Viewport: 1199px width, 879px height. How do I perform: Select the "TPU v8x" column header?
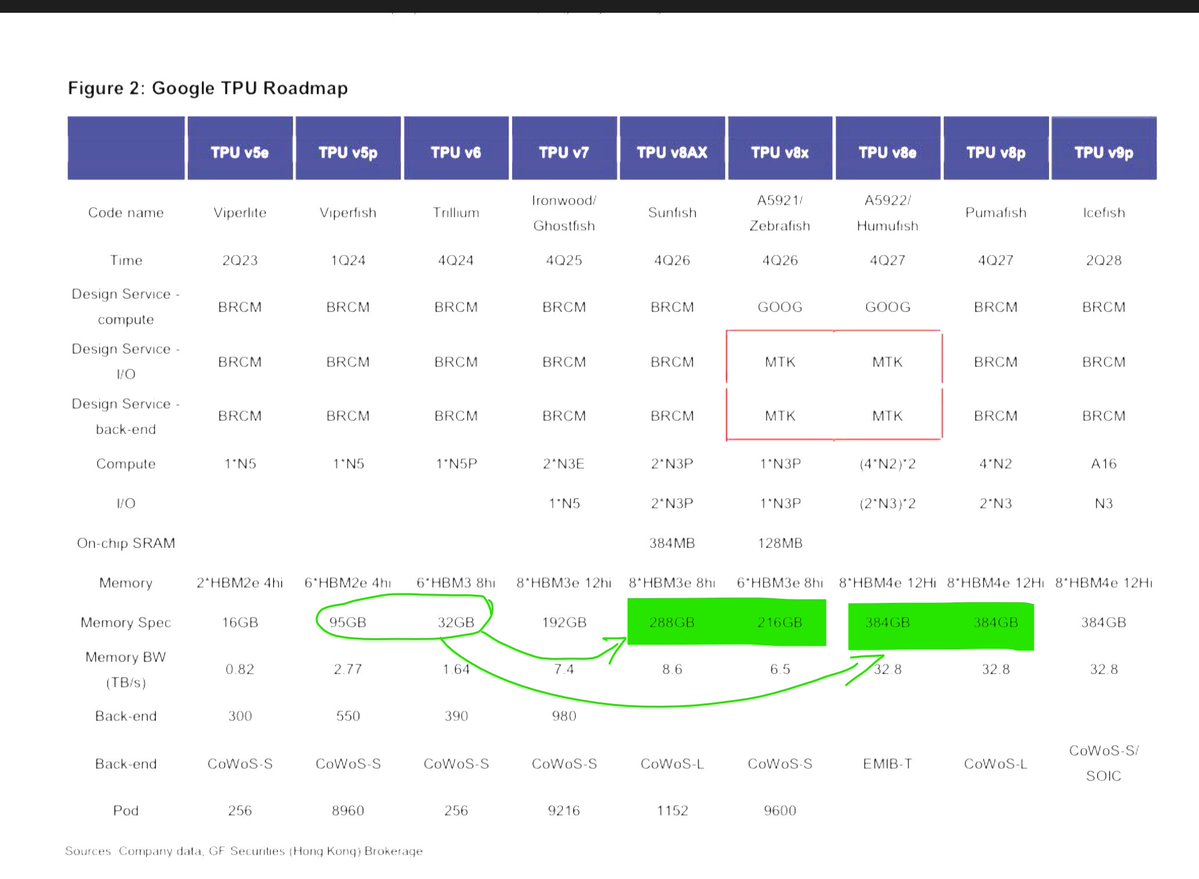click(780, 148)
